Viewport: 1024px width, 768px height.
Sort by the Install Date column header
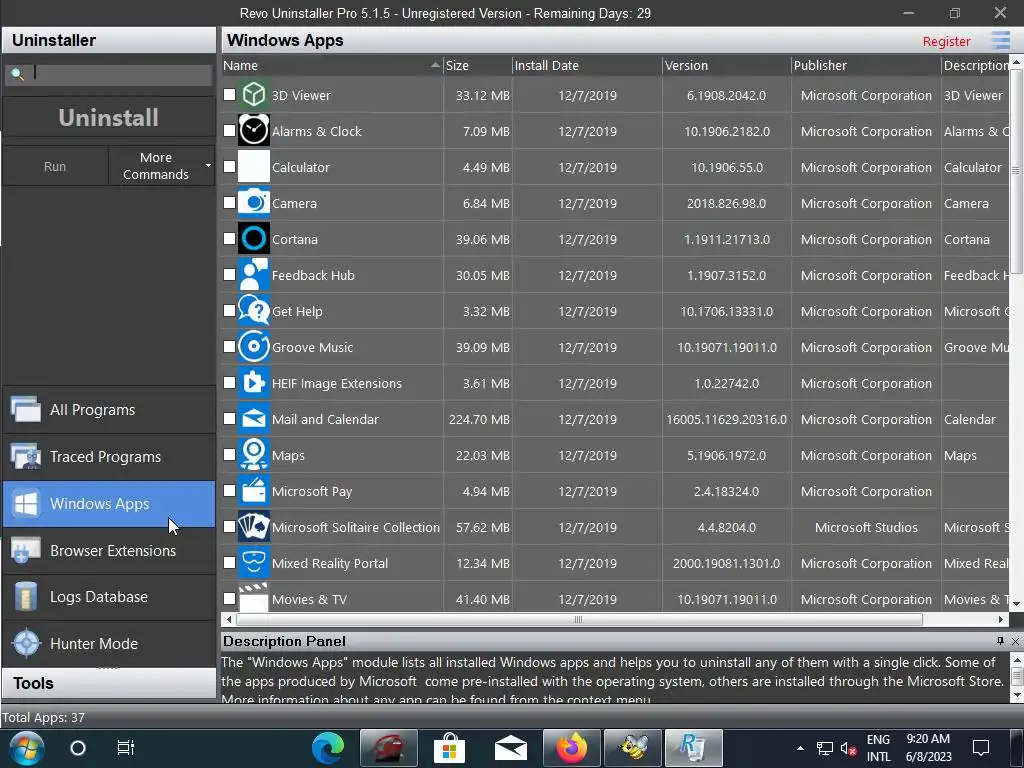coord(586,65)
